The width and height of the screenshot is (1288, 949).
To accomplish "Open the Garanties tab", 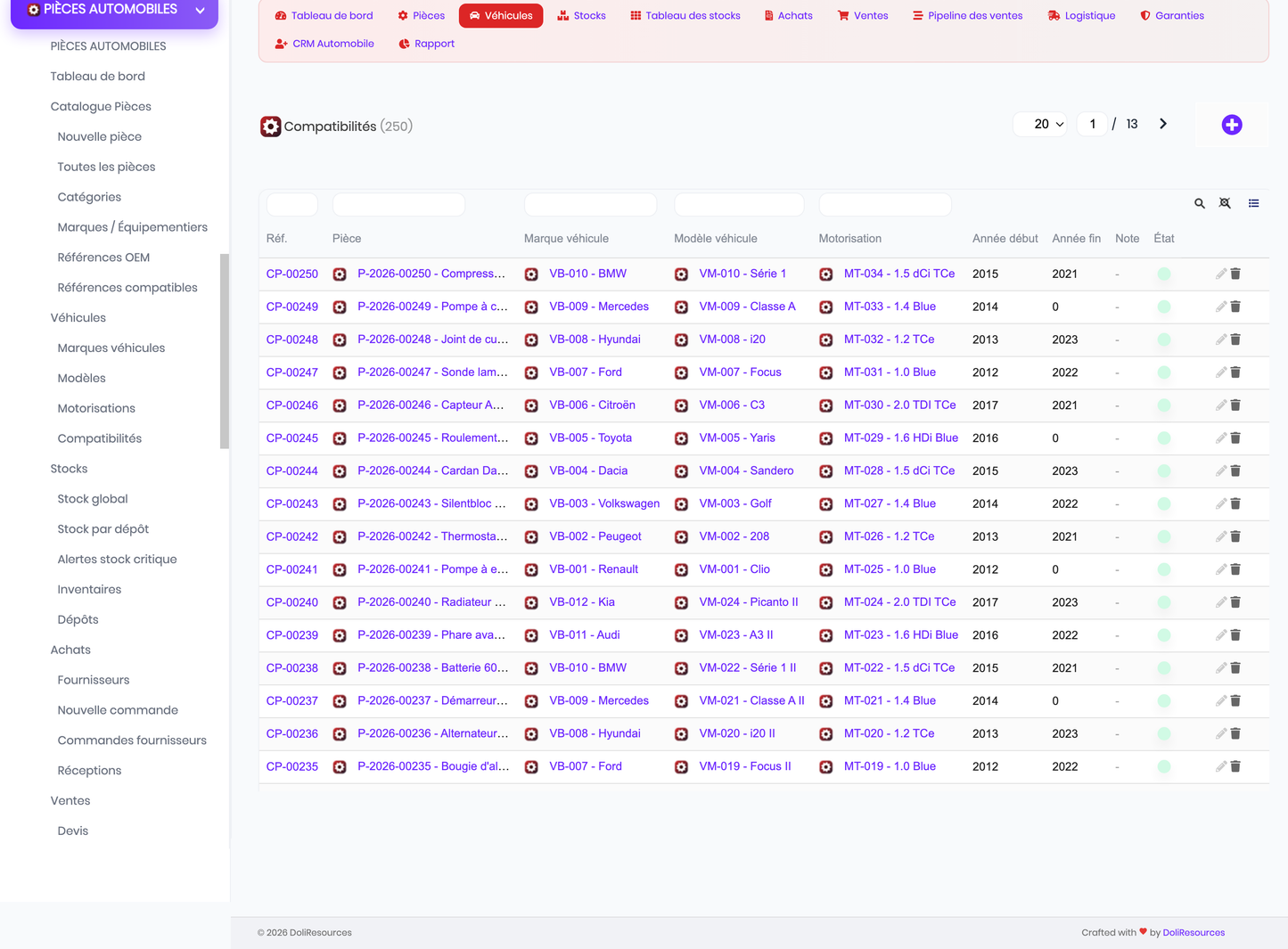I will point(1172,16).
